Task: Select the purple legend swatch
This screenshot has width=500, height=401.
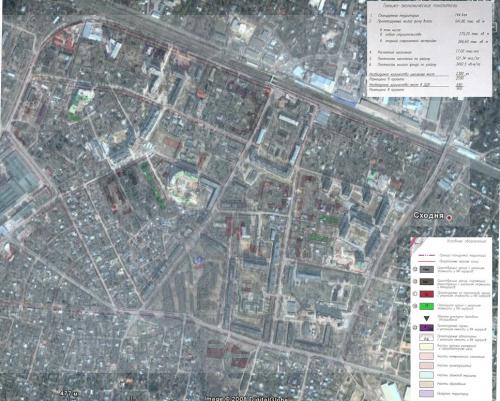Action: coord(426,327)
